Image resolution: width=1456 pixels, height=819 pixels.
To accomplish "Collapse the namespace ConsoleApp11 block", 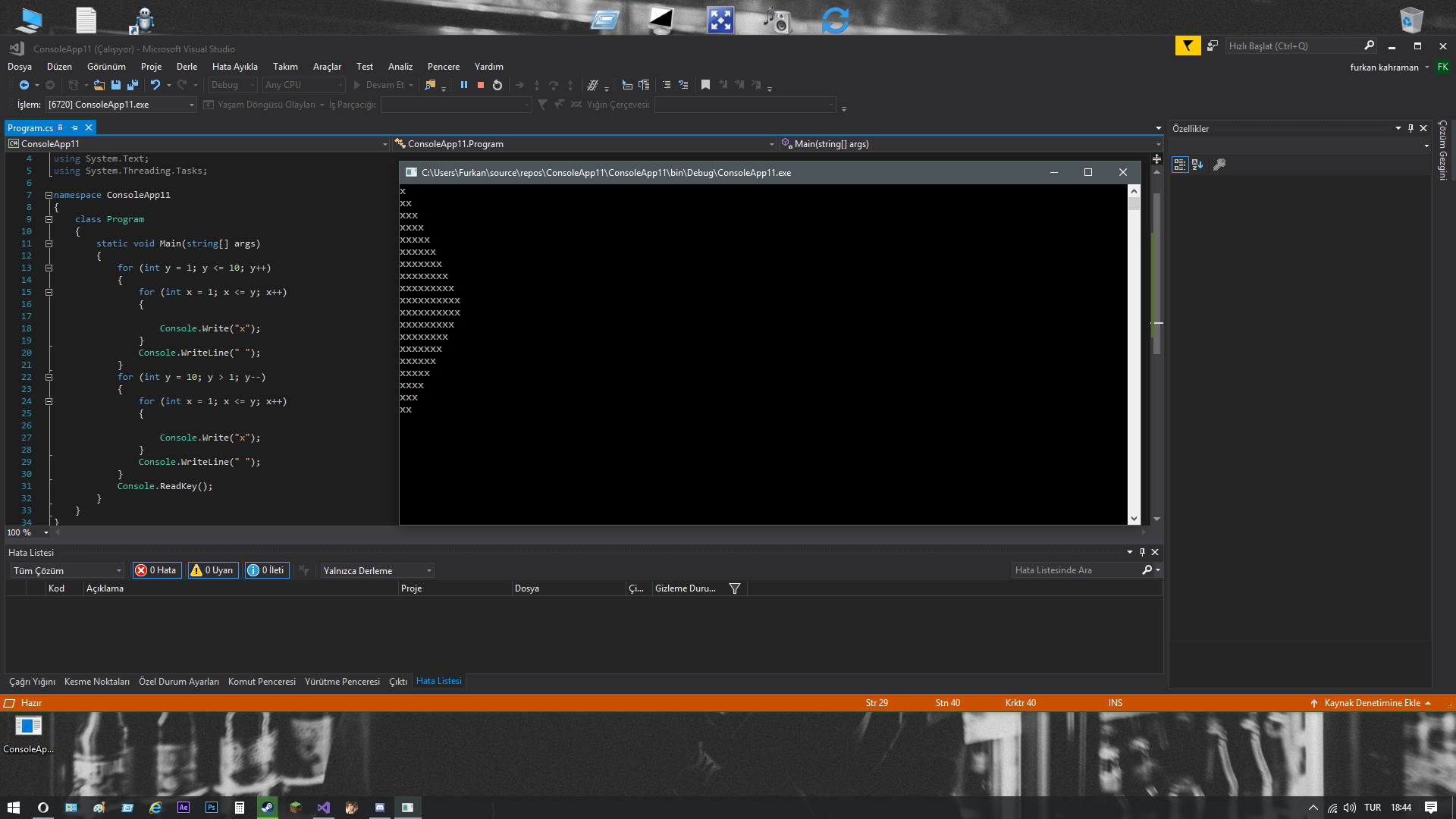I will (x=49, y=195).
